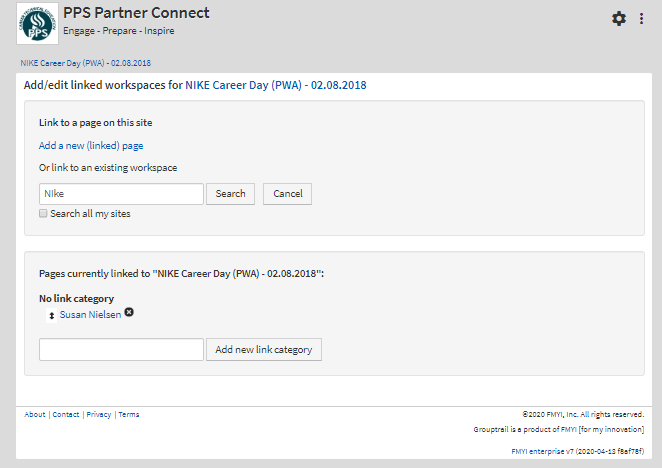
Task: Remove Susan Nielsen linked page
Action: [129, 313]
